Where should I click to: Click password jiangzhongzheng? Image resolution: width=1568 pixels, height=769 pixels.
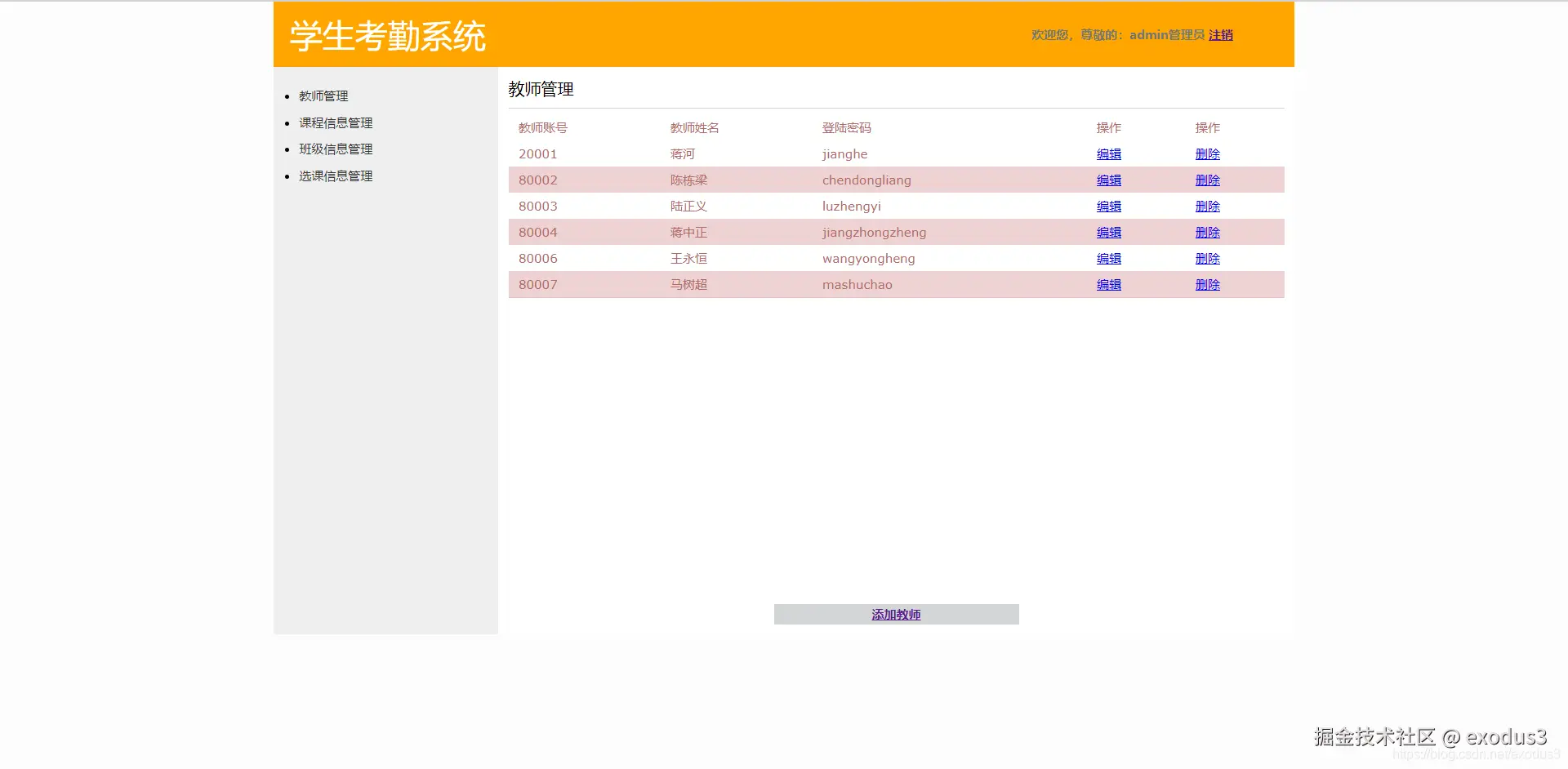[875, 233]
